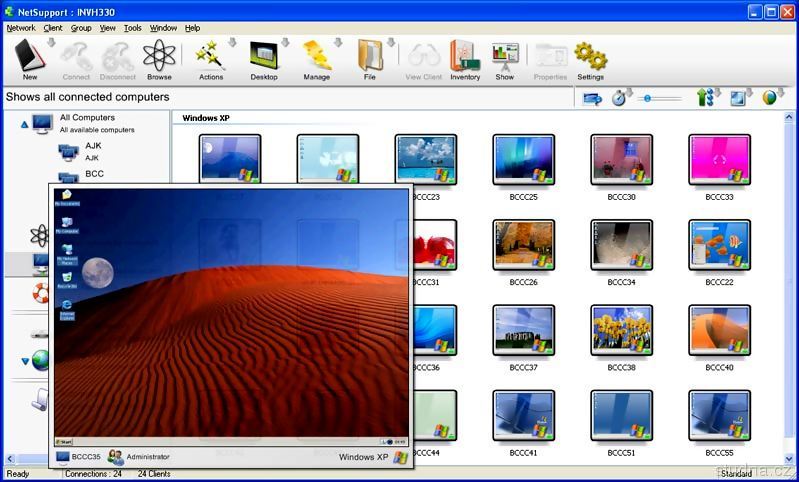Select the BCCC38 computer thumbnail
799x482 pixels.
tap(621, 331)
